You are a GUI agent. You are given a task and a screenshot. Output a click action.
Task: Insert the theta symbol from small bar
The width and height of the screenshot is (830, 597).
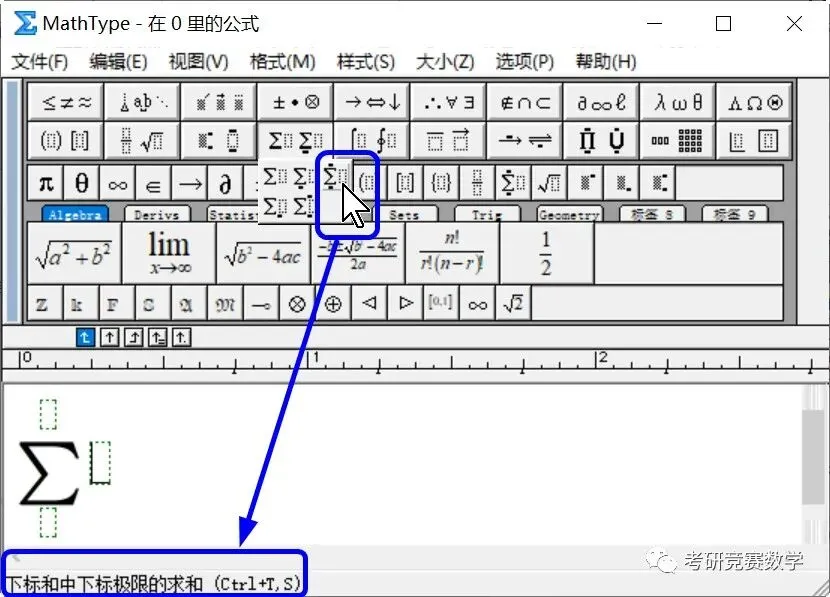point(82,183)
